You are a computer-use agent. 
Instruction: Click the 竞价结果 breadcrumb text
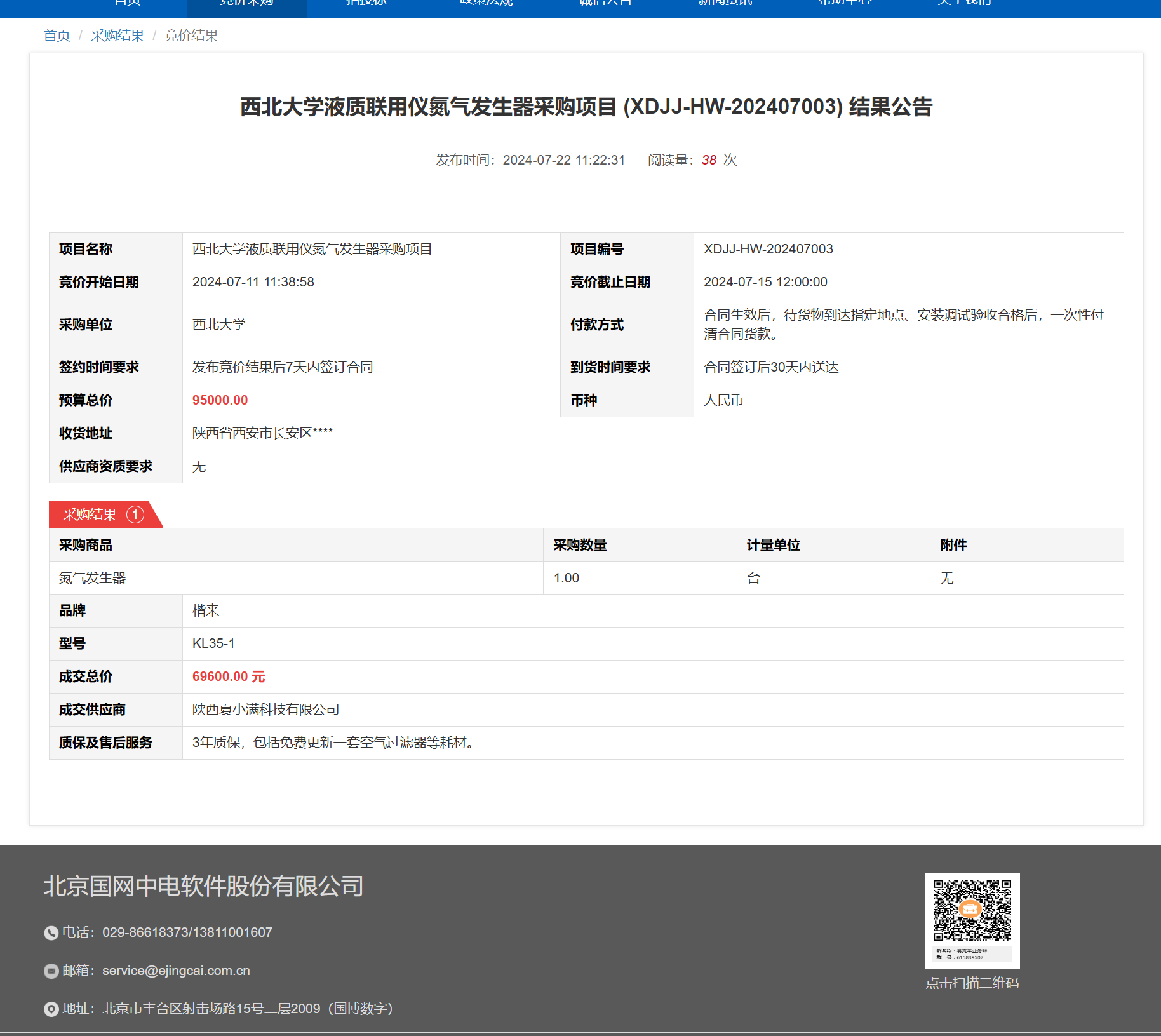(x=191, y=36)
